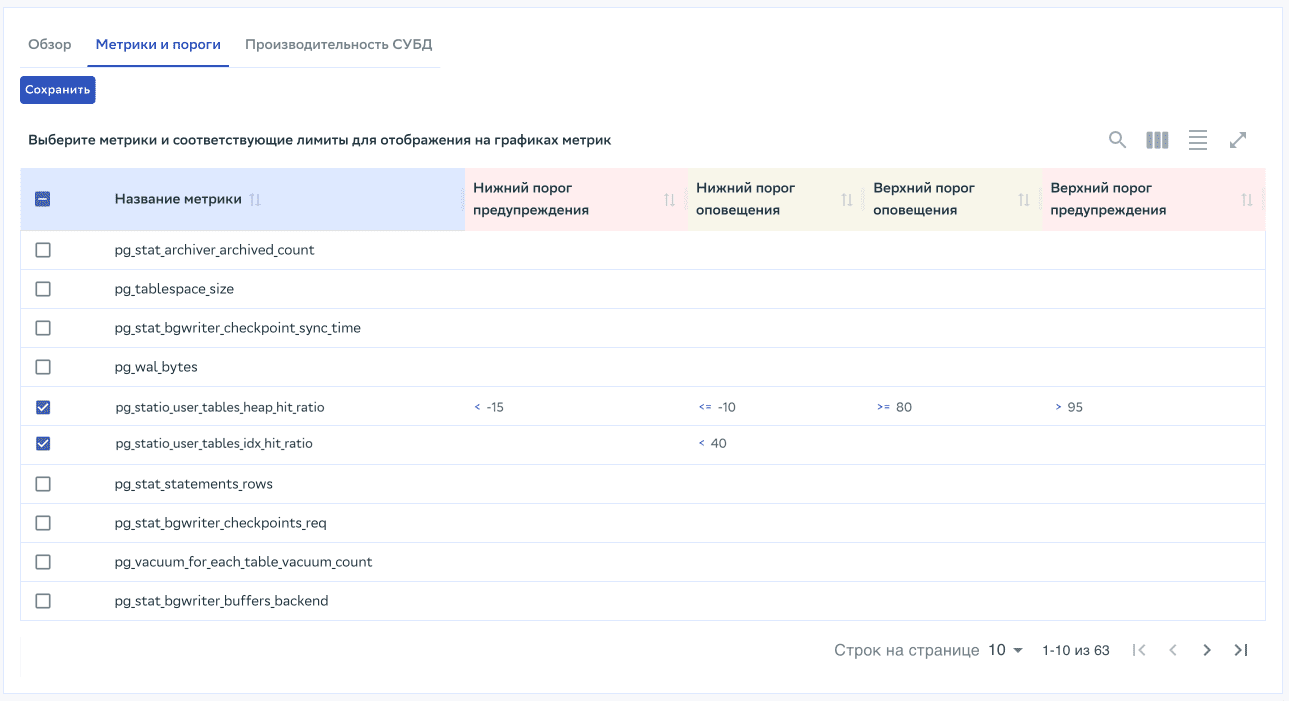
Task: Sort by Нижний порог предупреждения column
Action: [670, 200]
